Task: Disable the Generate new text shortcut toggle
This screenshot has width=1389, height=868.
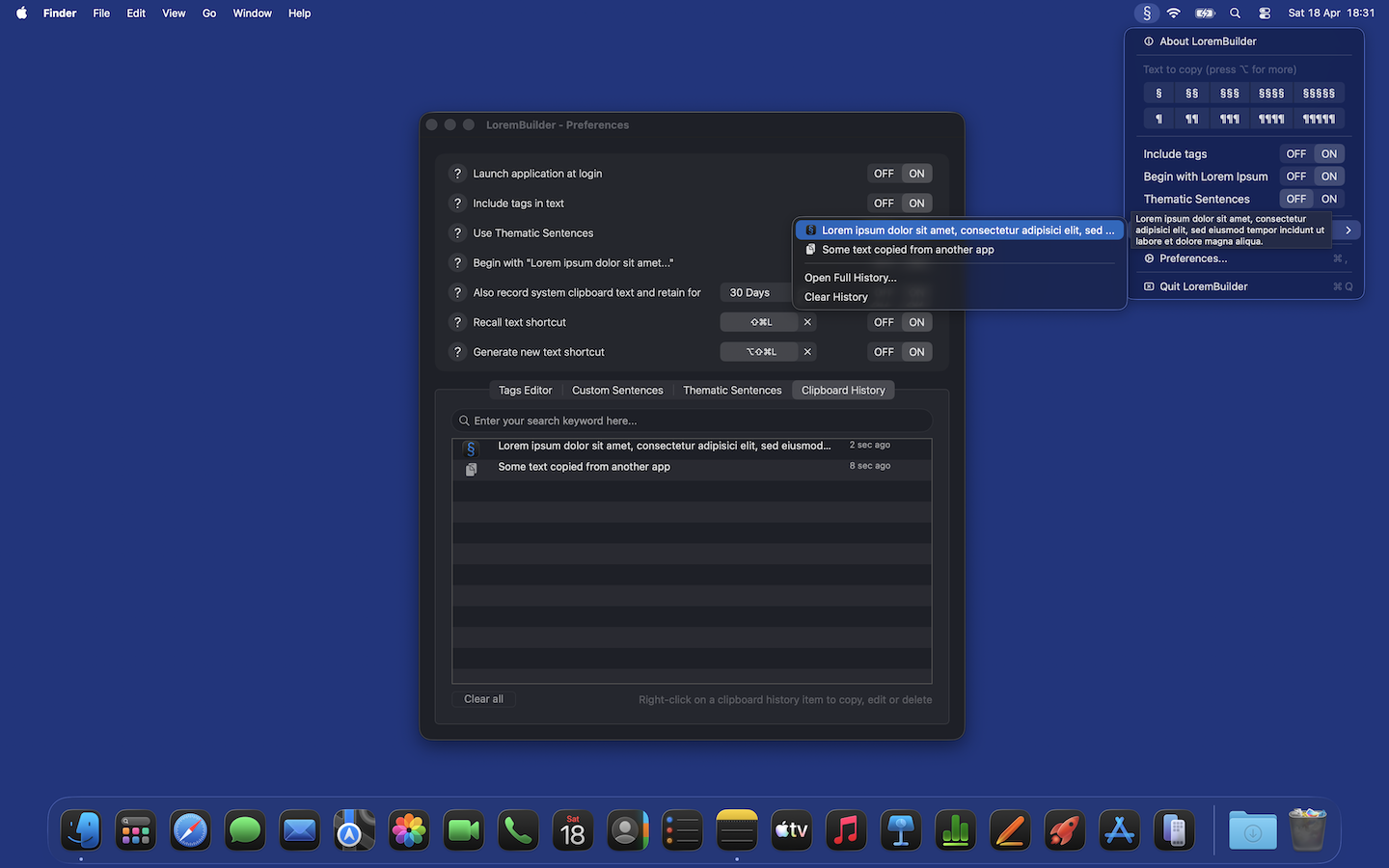Action: pos(883,351)
